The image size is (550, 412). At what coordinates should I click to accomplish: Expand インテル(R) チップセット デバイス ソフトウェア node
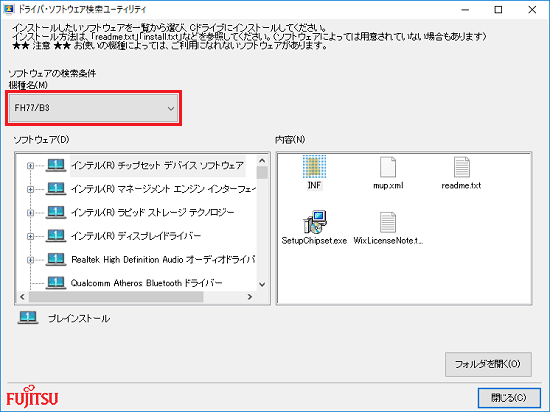coord(31,166)
